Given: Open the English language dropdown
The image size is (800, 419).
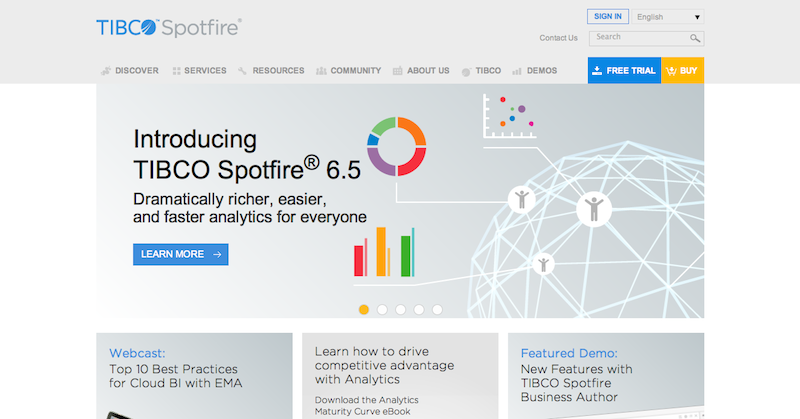Looking at the screenshot, I should pos(668,17).
